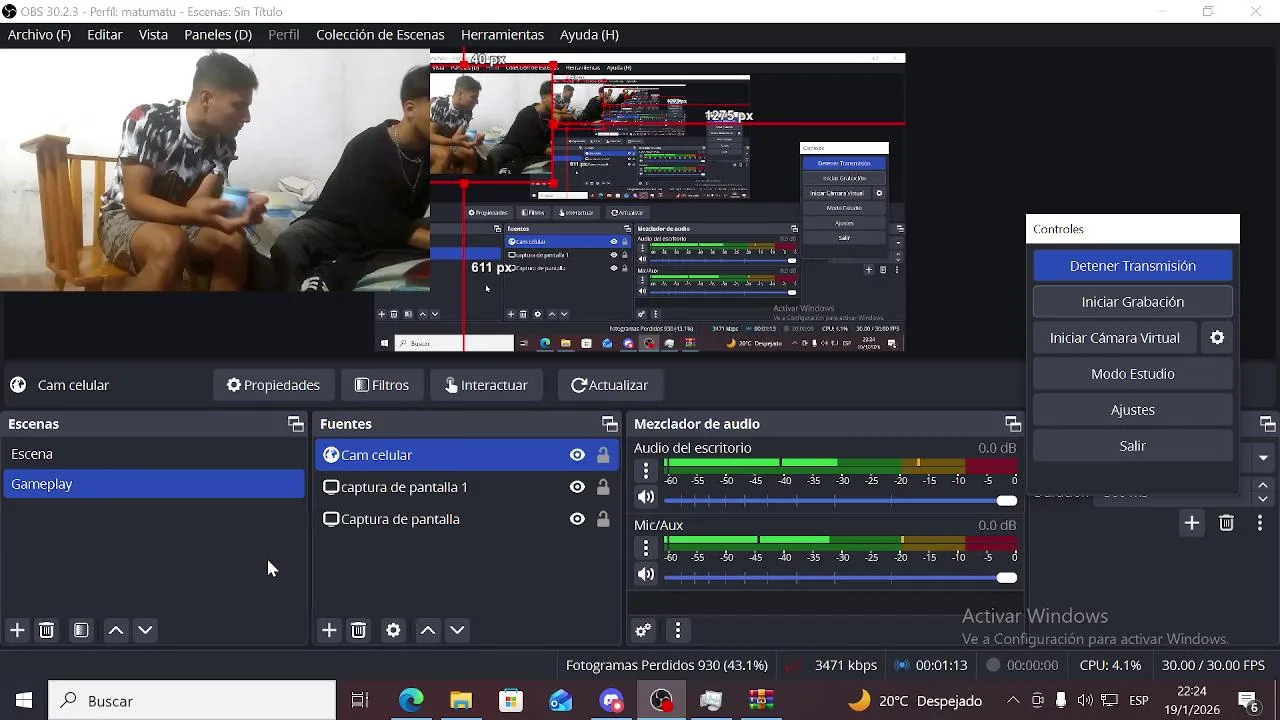Adjust Mic/Aux volume slider
The width and height of the screenshot is (1280, 720).
pyautogui.click(x=840, y=577)
